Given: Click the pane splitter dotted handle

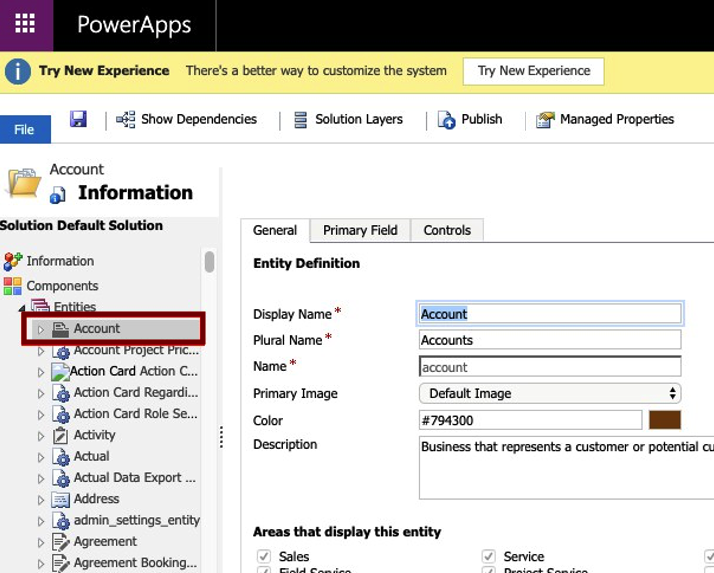Looking at the screenshot, I should point(221,437).
